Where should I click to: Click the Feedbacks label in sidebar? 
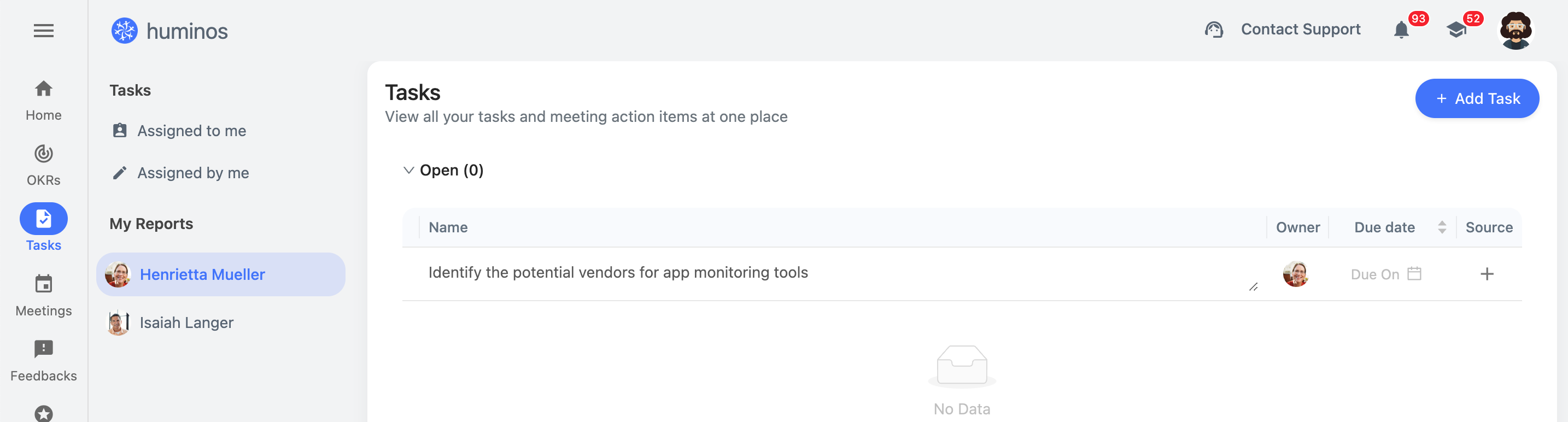coord(43,376)
